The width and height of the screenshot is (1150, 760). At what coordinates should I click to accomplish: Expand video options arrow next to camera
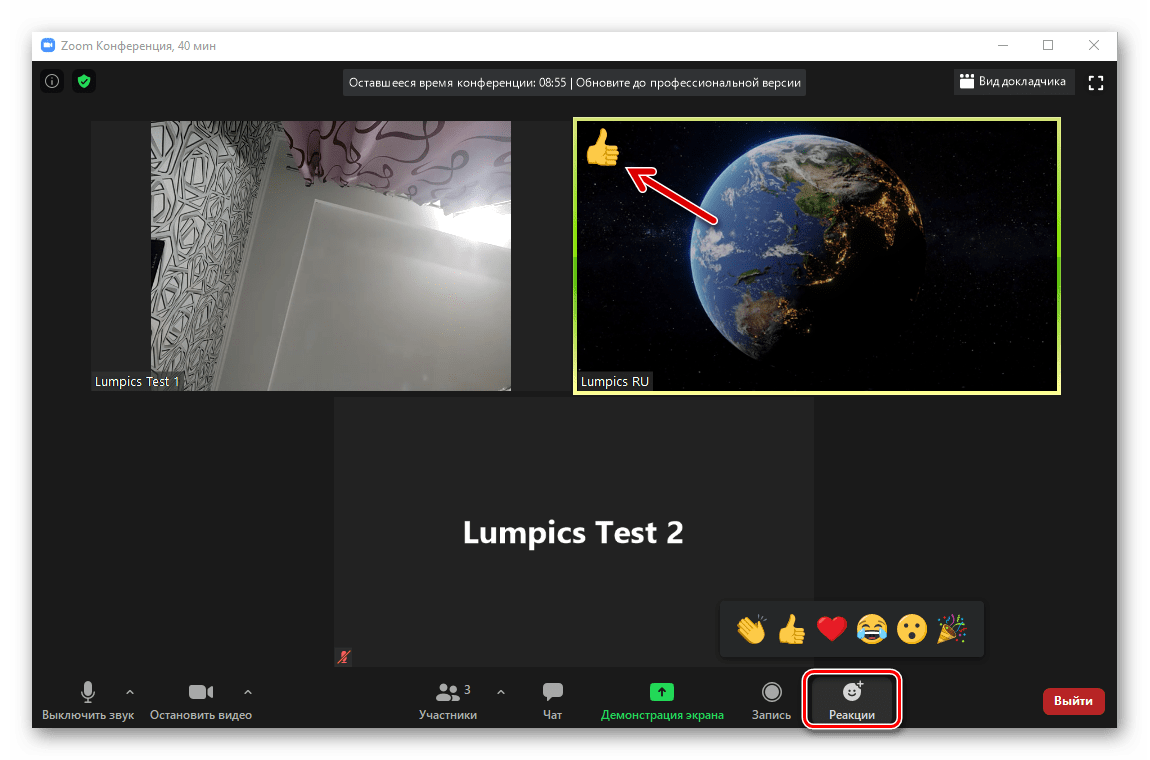248,692
